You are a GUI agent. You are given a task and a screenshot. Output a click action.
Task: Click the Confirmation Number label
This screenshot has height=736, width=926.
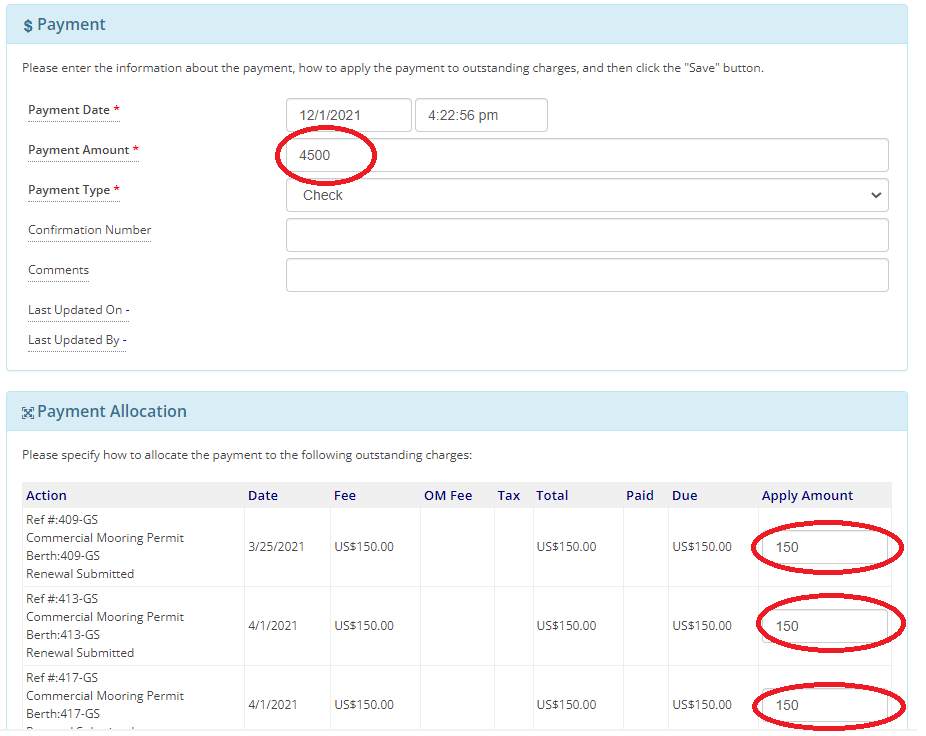pyautogui.click(x=90, y=230)
